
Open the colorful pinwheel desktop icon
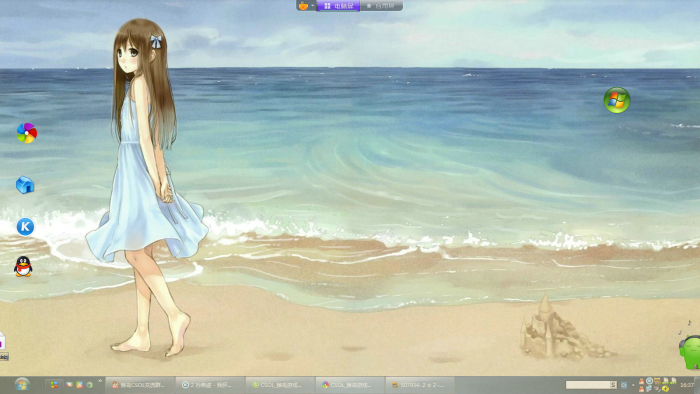(x=27, y=133)
